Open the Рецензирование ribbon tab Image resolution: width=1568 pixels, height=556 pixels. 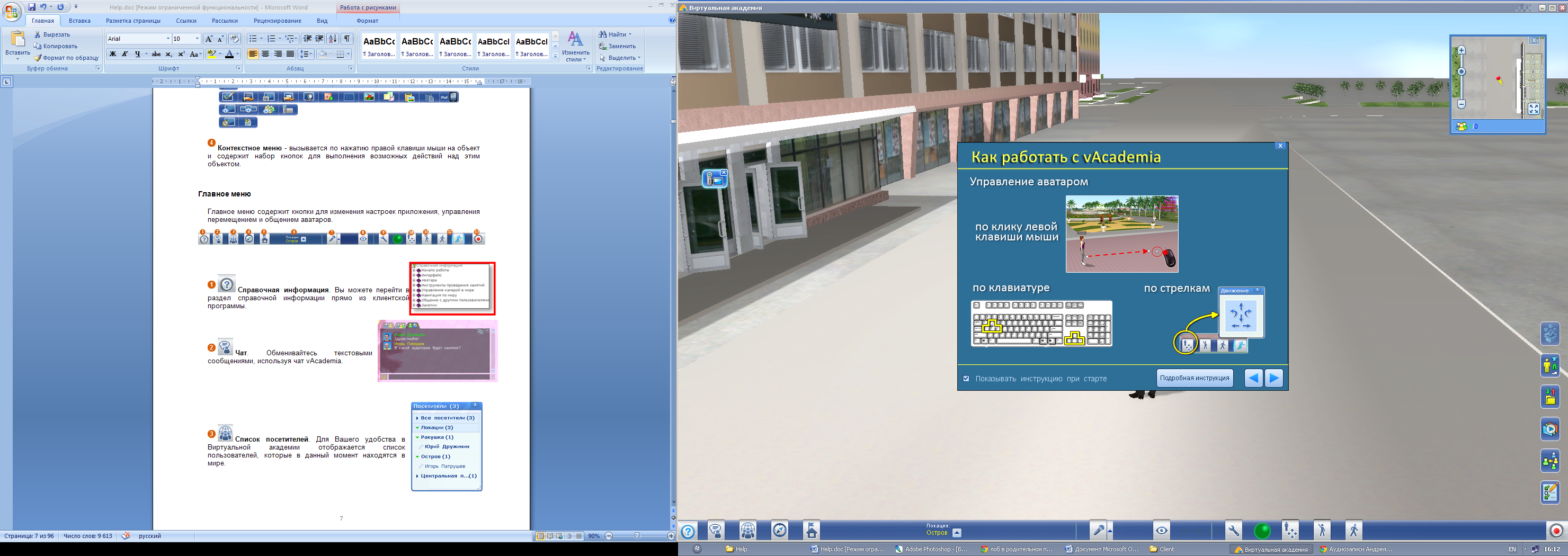(x=277, y=21)
